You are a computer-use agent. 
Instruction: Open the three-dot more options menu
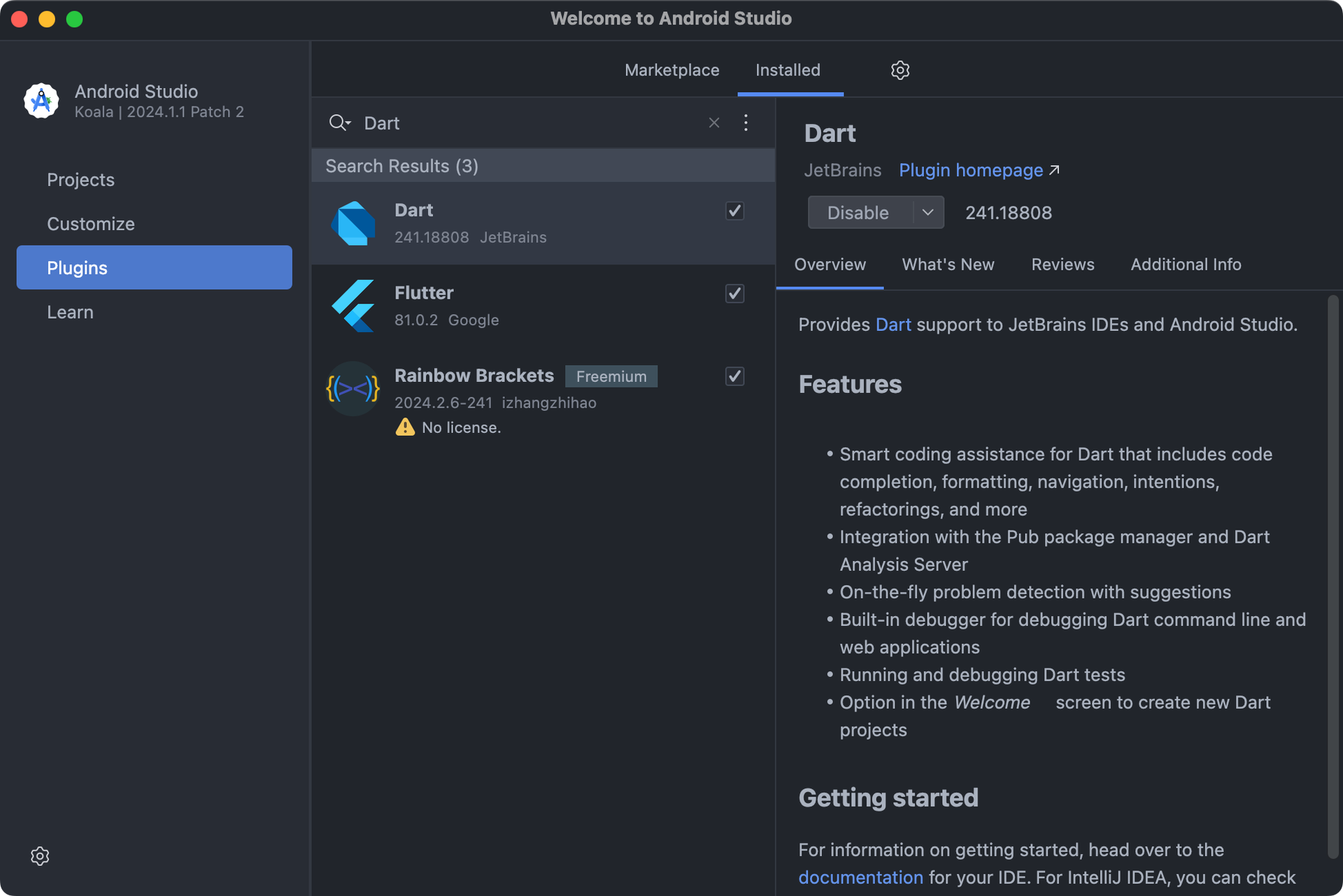tap(746, 123)
